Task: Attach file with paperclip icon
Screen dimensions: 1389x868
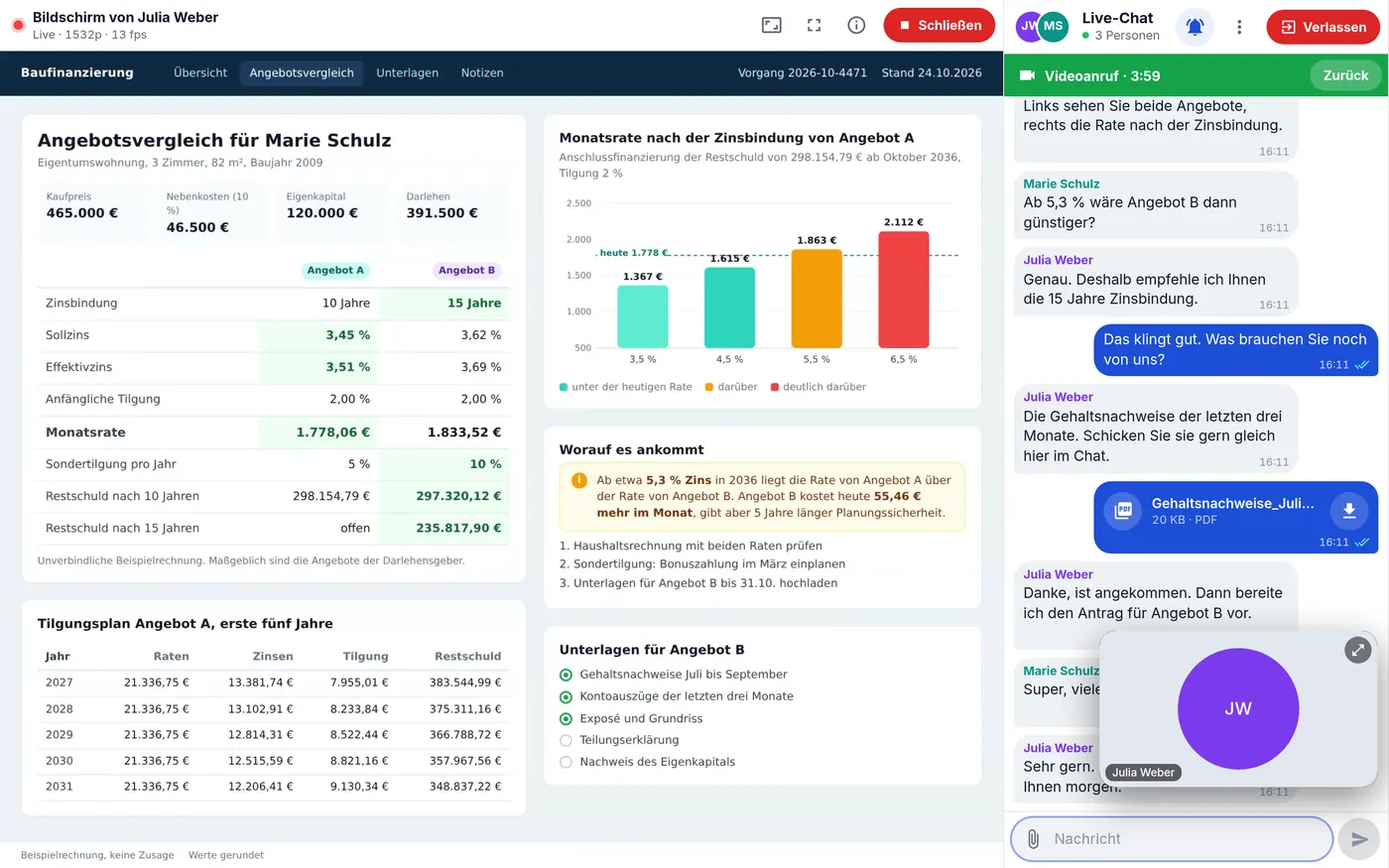Action: point(1033,839)
